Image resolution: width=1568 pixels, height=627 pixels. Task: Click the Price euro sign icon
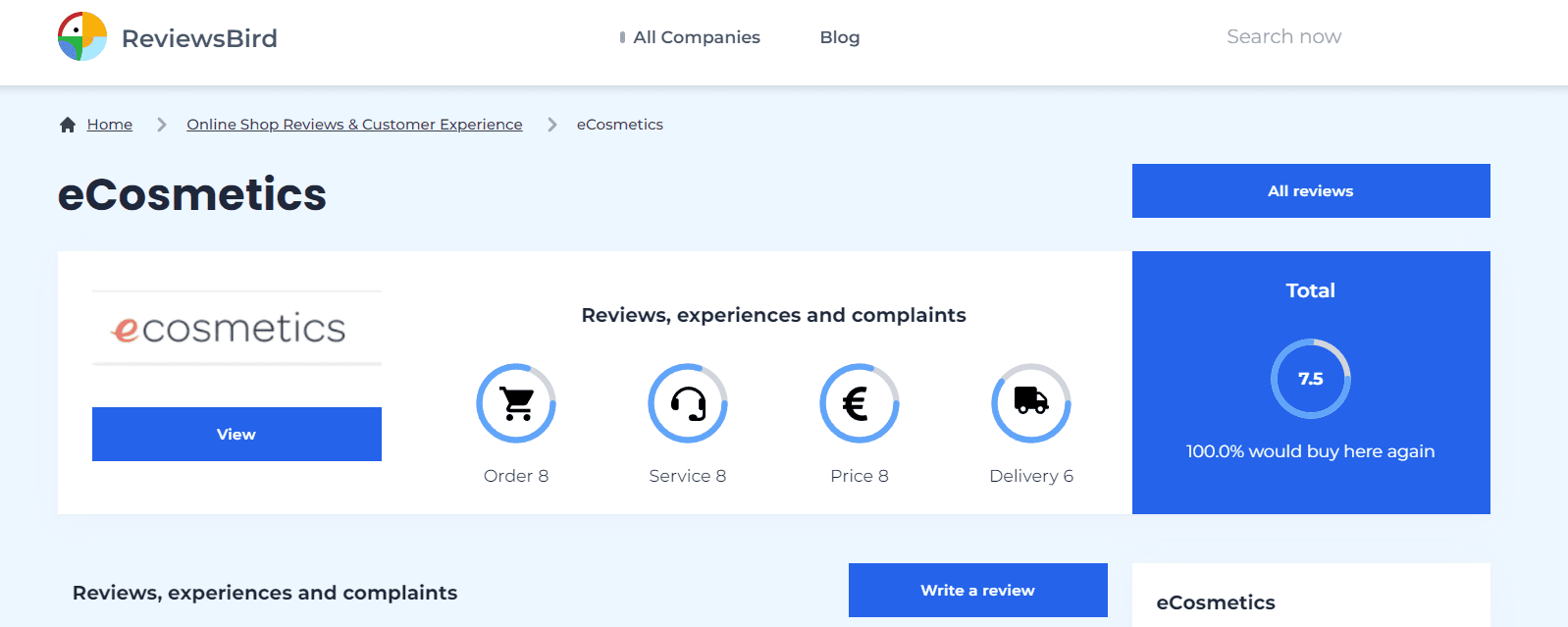click(x=859, y=403)
